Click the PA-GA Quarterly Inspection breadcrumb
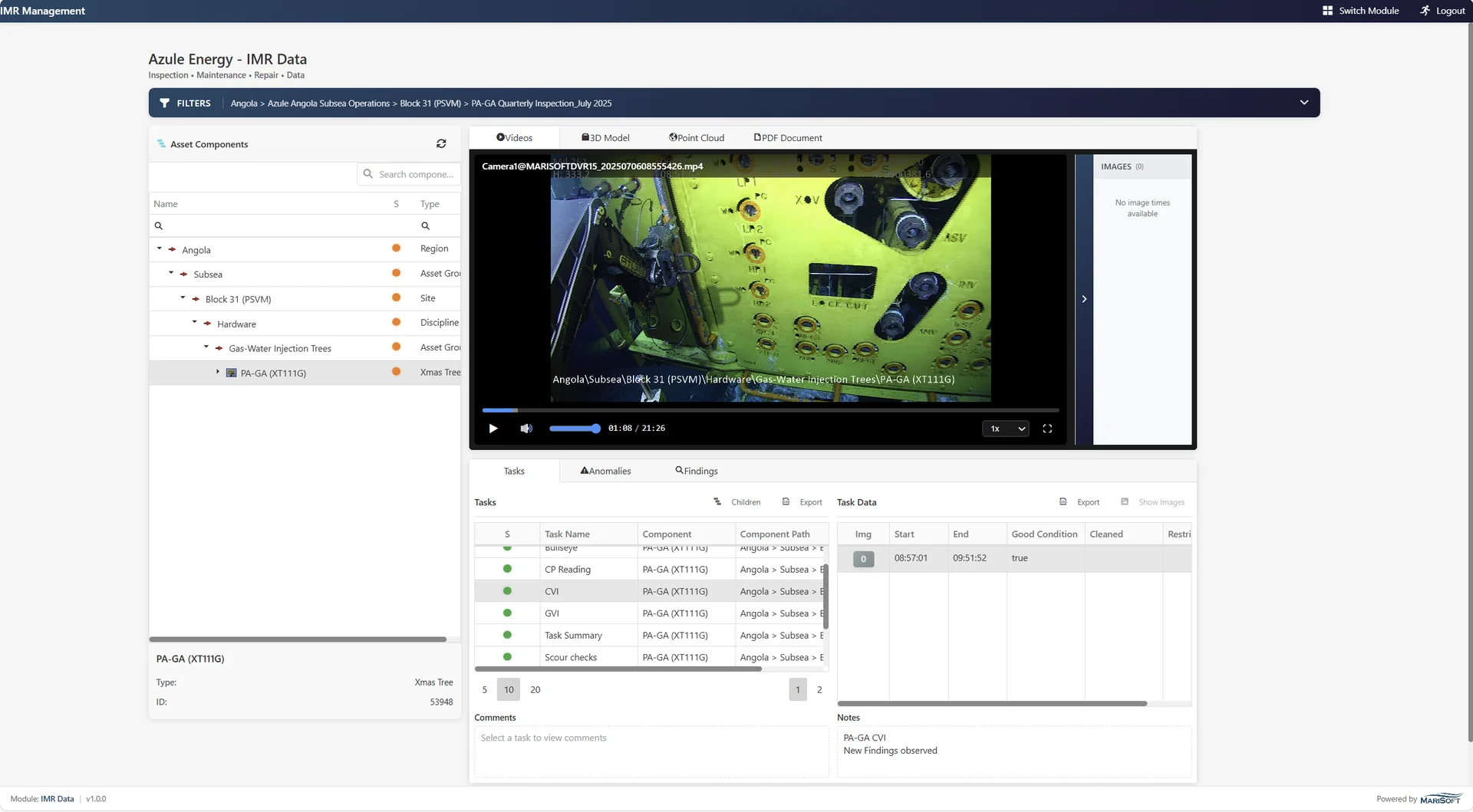Image resolution: width=1473 pixels, height=812 pixels. pos(541,103)
